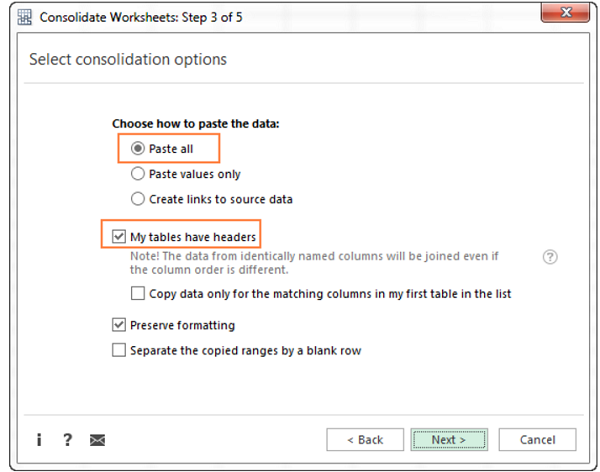Viewport: 600px width, 472px height.
Task: Go back with the Back button
Action: point(364,439)
